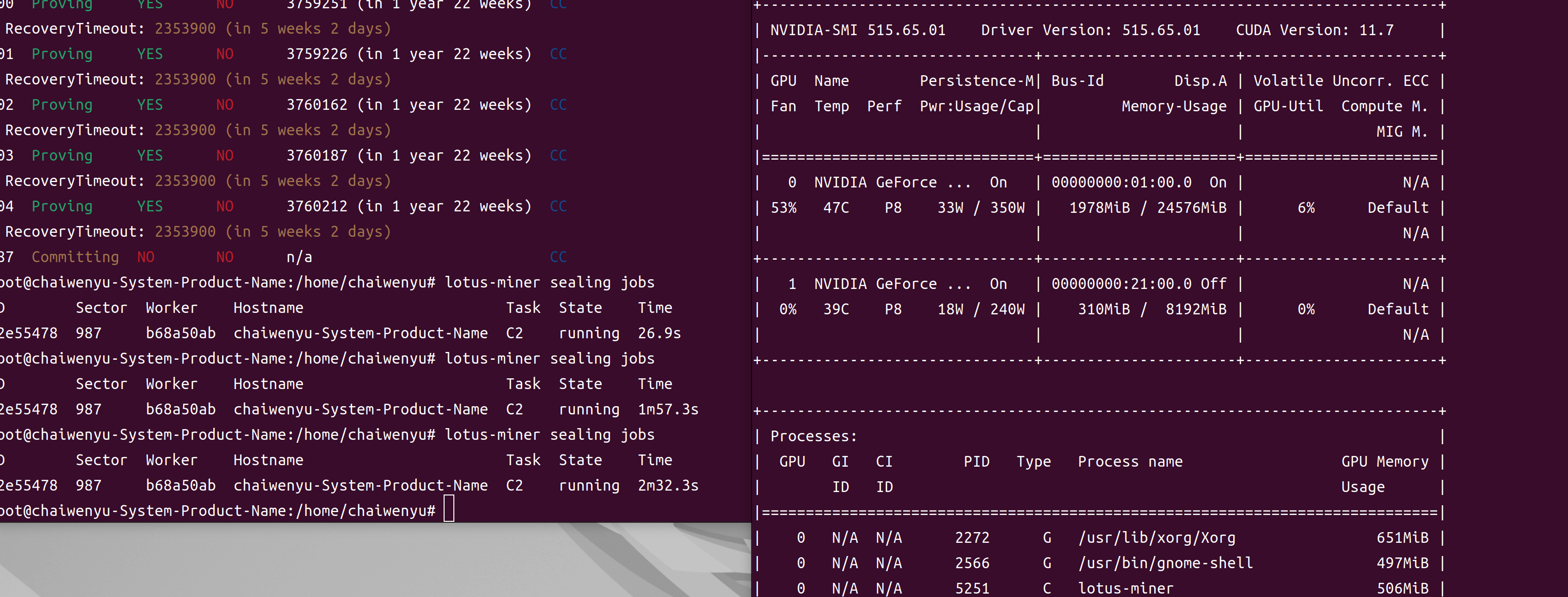
Task: Click the "GPU-Util" column header
Action: 1288,106
